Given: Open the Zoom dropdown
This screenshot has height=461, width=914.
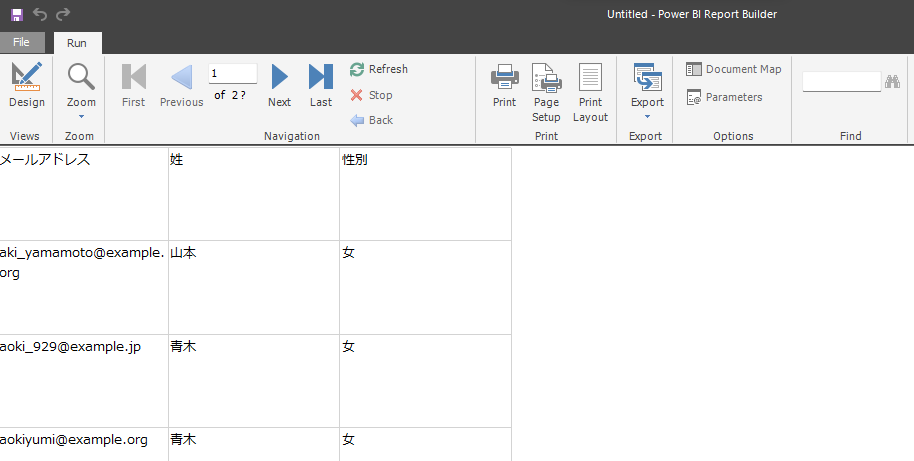Looking at the screenshot, I should tap(81, 88).
